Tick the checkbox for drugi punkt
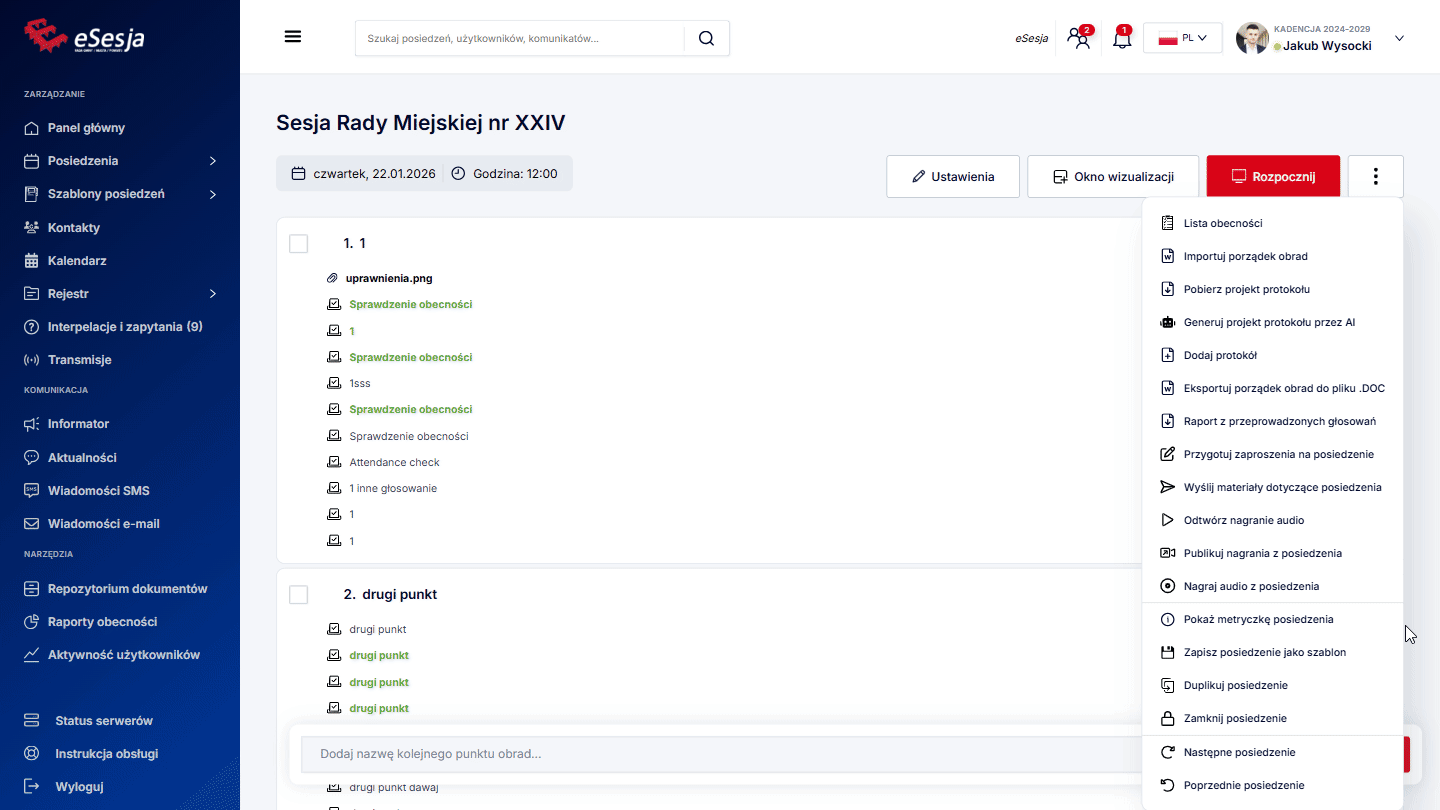 coord(298,595)
